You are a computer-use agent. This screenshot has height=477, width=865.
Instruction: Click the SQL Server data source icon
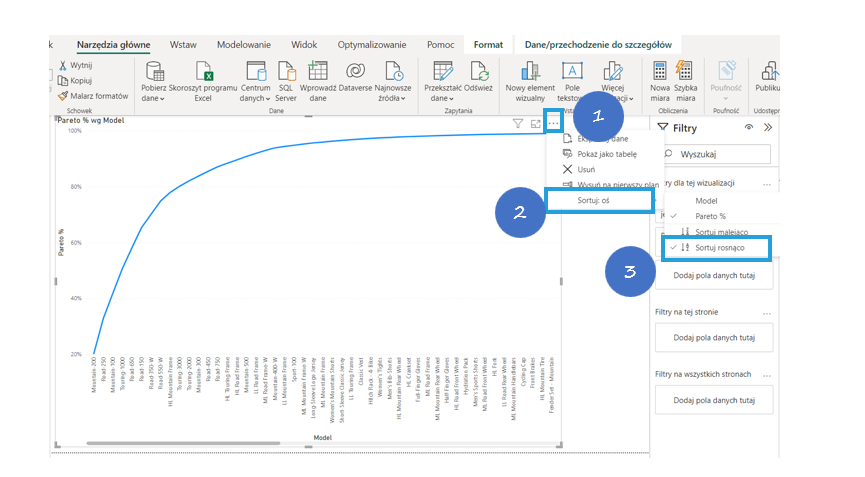point(286,72)
